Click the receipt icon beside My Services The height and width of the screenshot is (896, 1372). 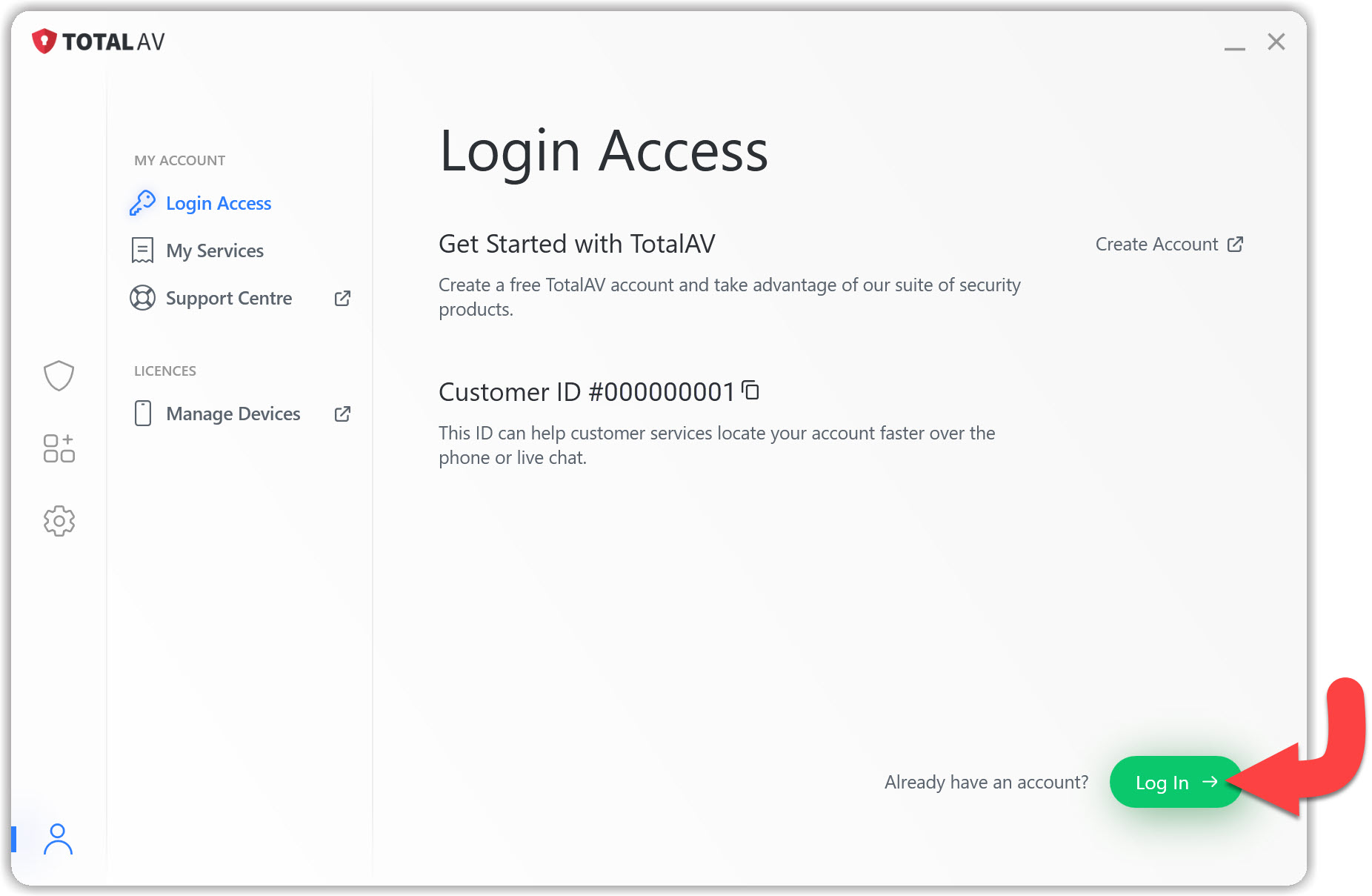pyautogui.click(x=142, y=250)
